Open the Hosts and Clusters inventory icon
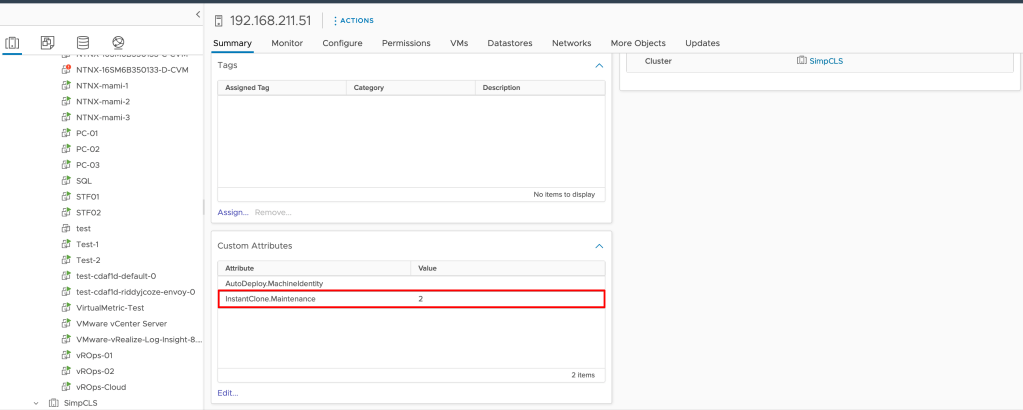Viewport: 1023px width, 410px height. [13, 43]
